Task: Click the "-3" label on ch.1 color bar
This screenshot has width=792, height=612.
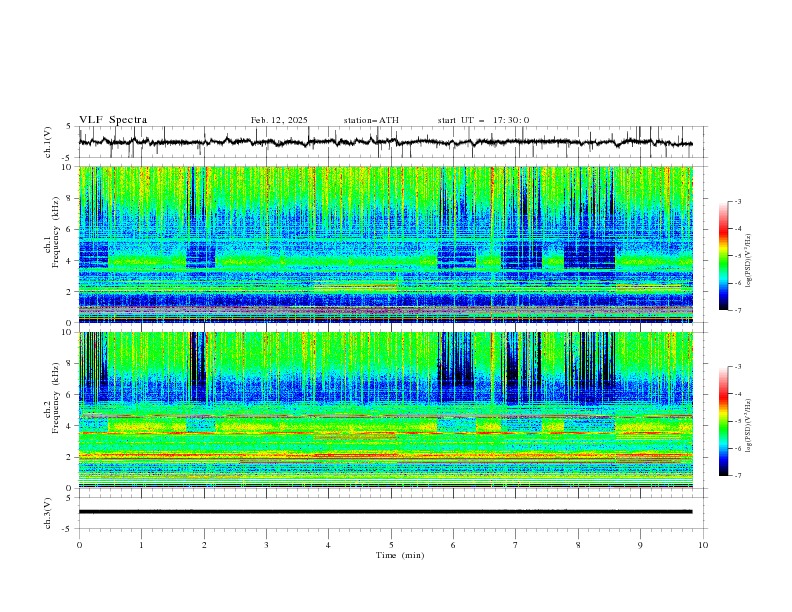Action: (738, 201)
